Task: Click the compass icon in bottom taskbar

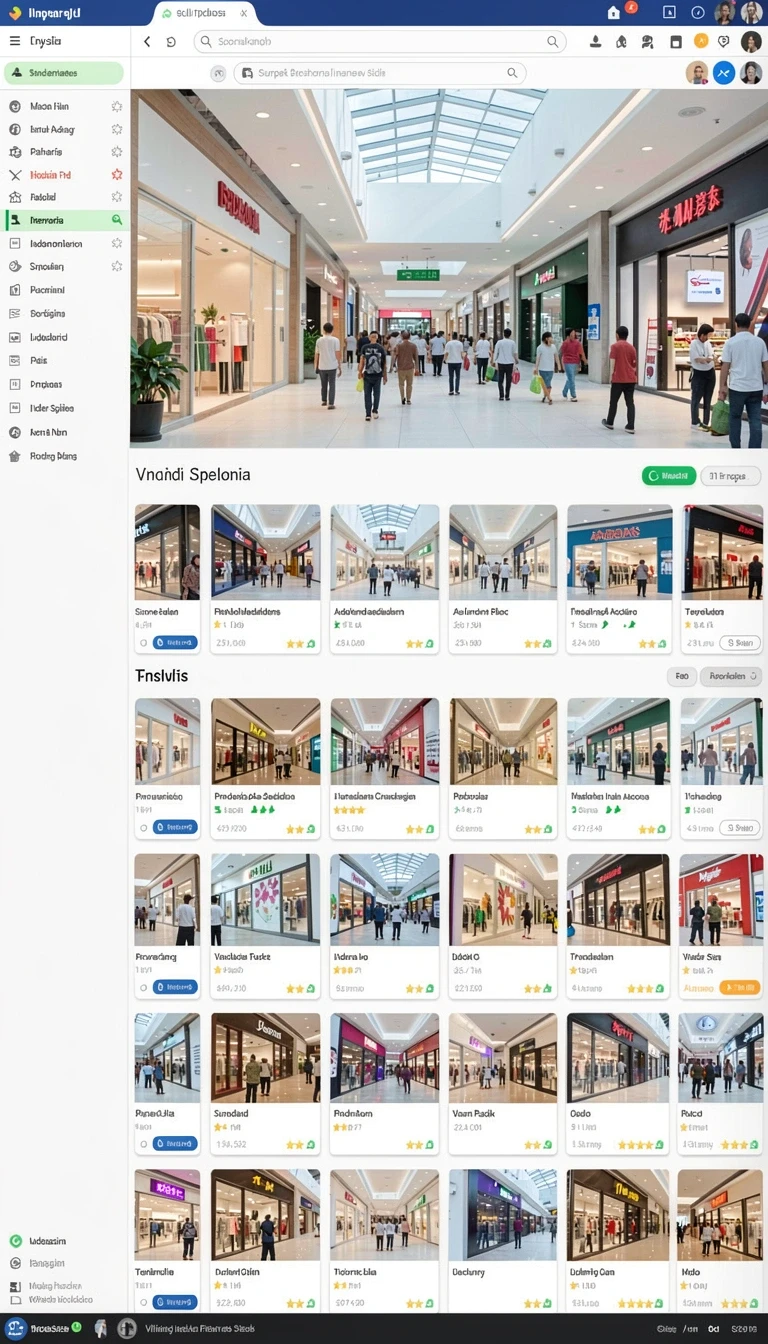Action: tap(127, 1328)
